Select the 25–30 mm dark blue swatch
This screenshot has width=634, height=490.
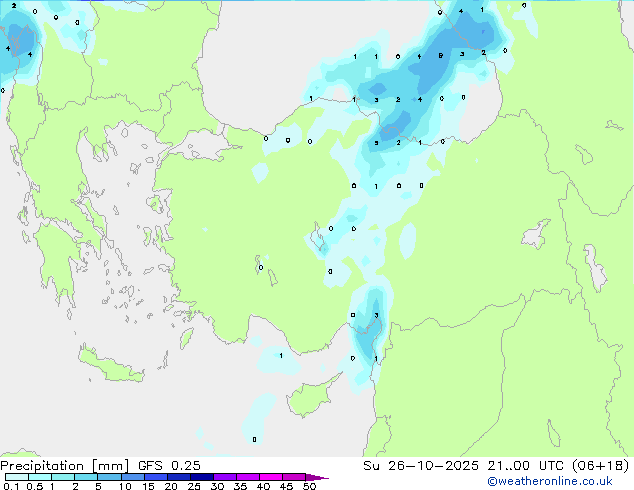[x=202, y=477]
